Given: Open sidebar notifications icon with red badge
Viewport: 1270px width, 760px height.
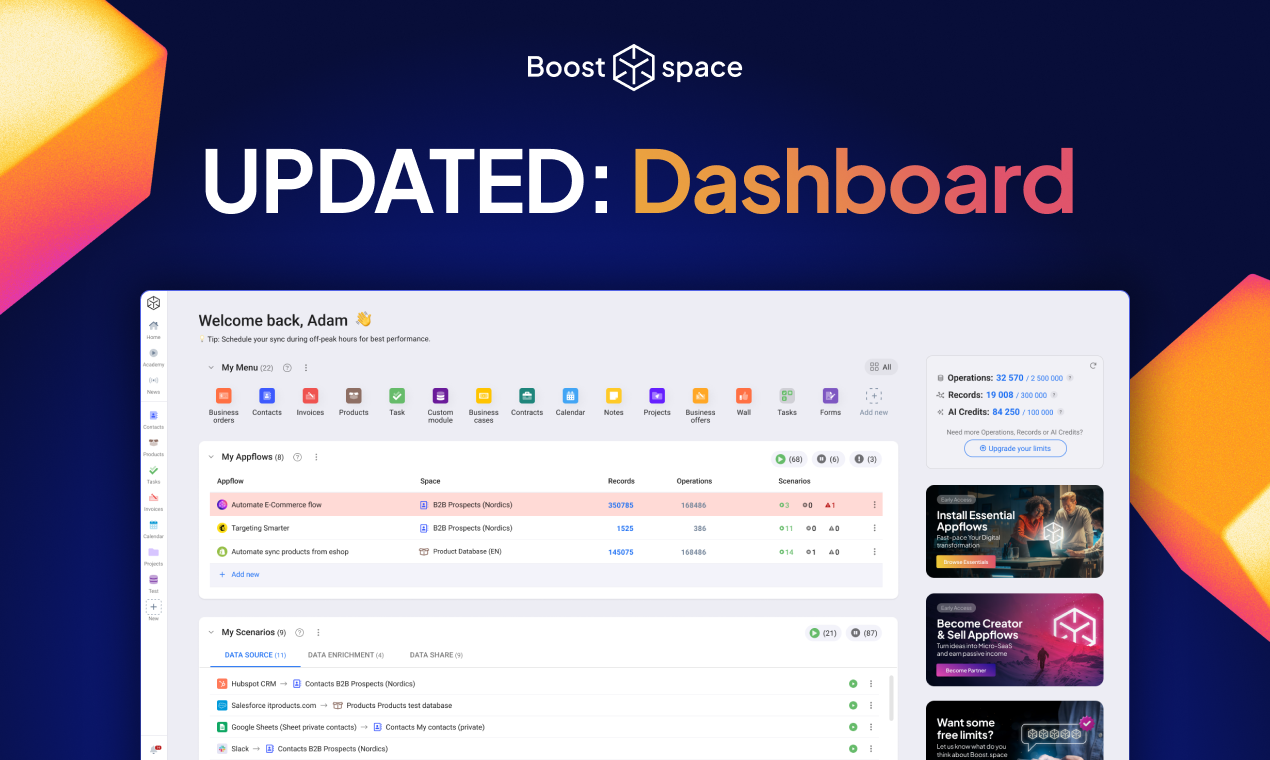Looking at the screenshot, I should 154,749.
